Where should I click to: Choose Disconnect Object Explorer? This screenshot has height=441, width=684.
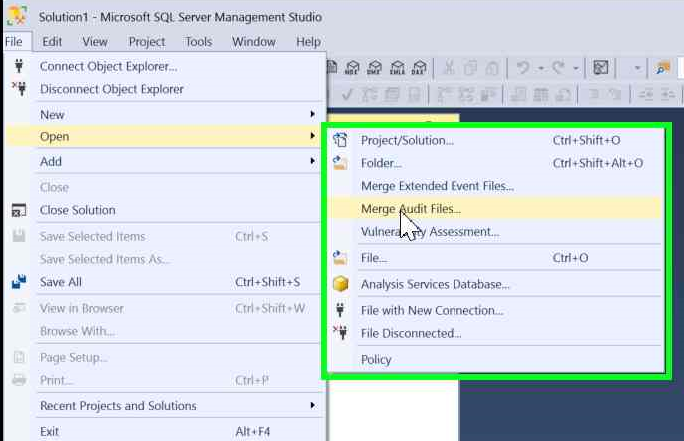click(x=165, y=89)
